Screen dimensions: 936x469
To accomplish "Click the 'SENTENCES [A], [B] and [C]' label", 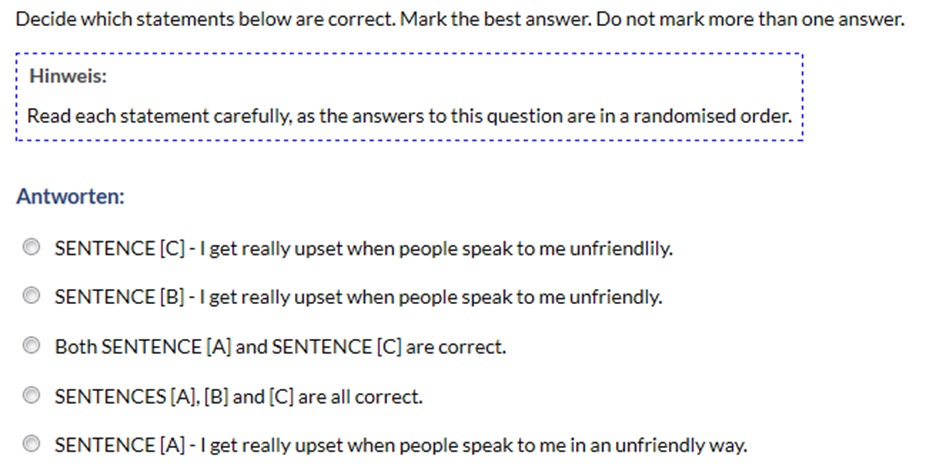I will (x=238, y=396).
